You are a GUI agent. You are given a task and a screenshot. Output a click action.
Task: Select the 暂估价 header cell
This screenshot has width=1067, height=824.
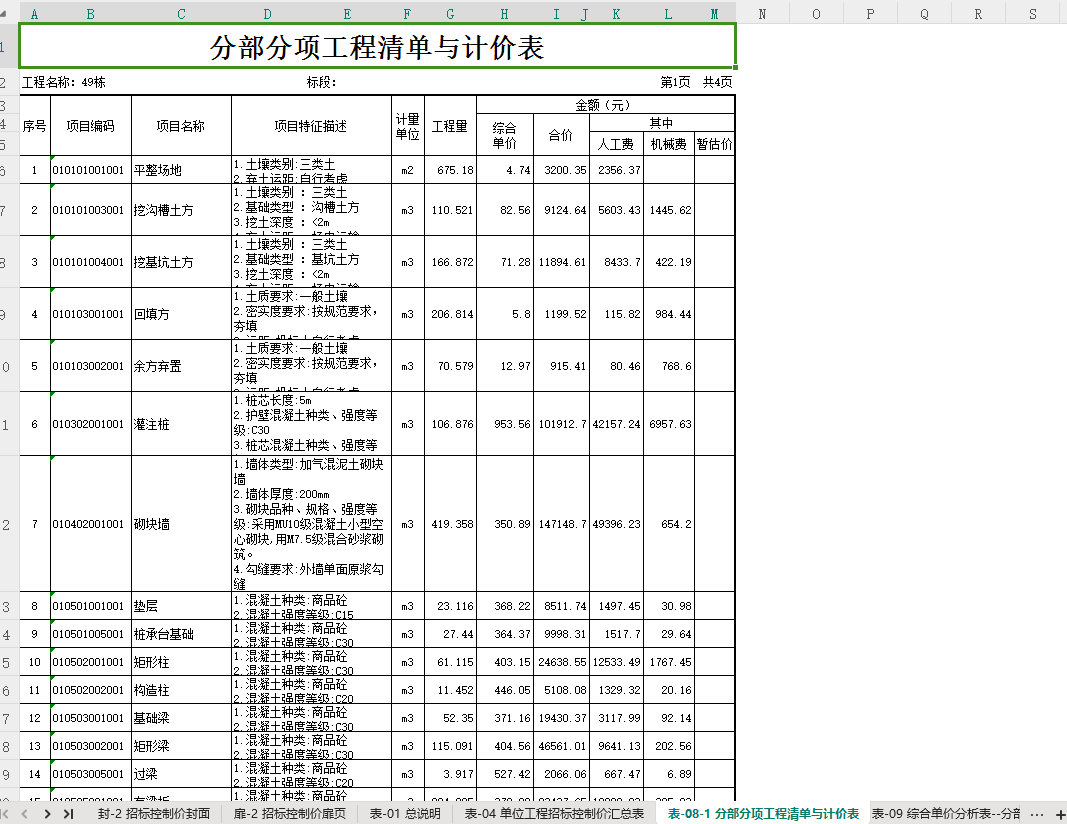(x=715, y=144)
